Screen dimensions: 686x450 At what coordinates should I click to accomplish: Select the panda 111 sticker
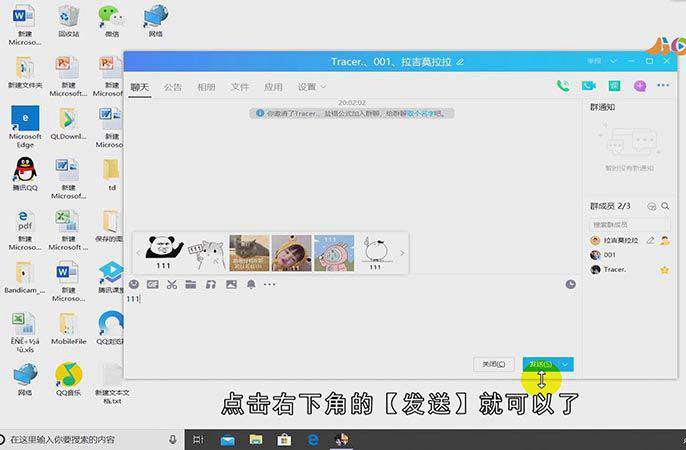[164, 253]
